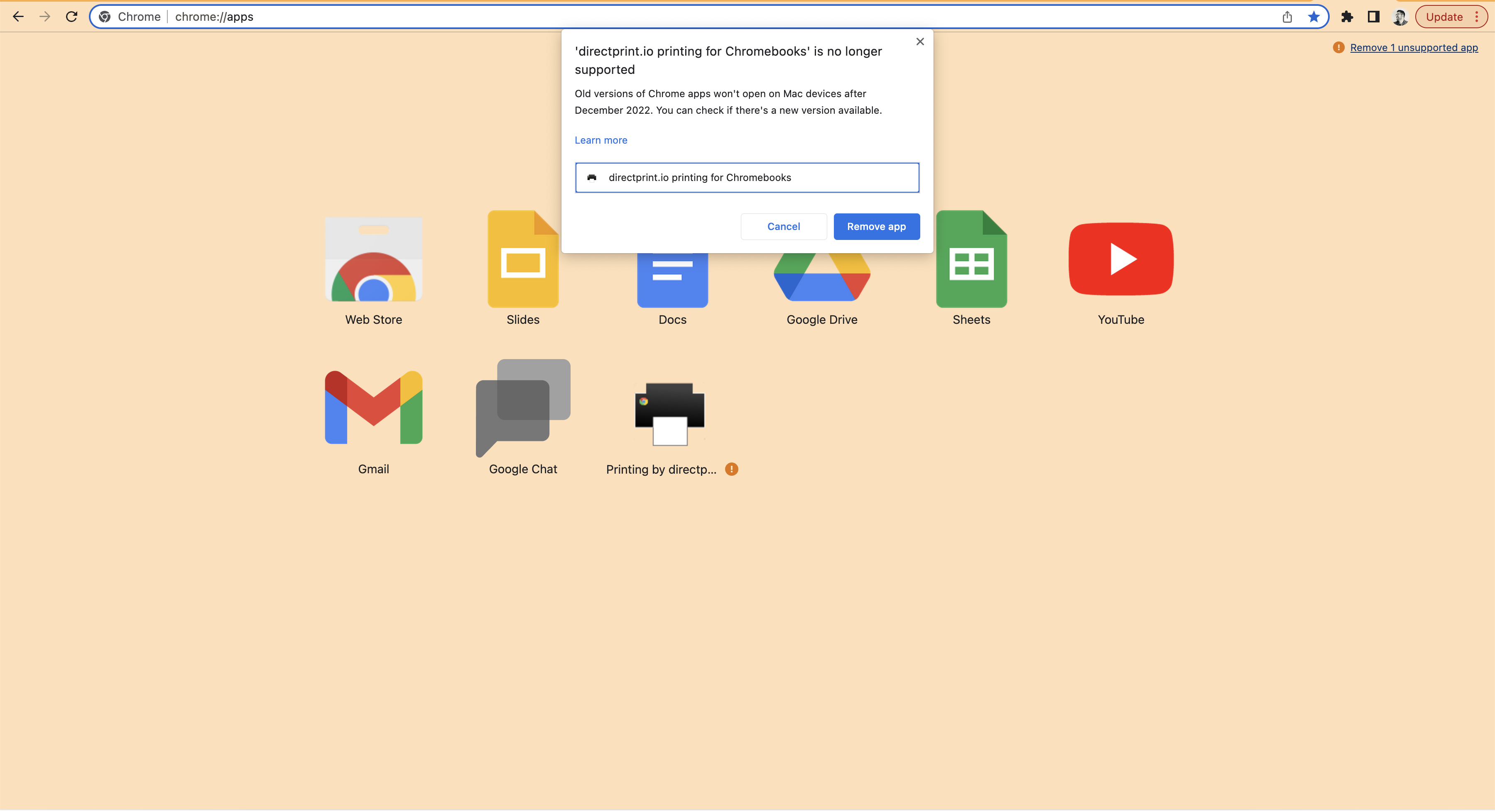Image resolution: width=1495 pixels, height=812 pixels.
Task: Toggle the side panel button
Action: pyautogui.click(x=1373, y=17)
